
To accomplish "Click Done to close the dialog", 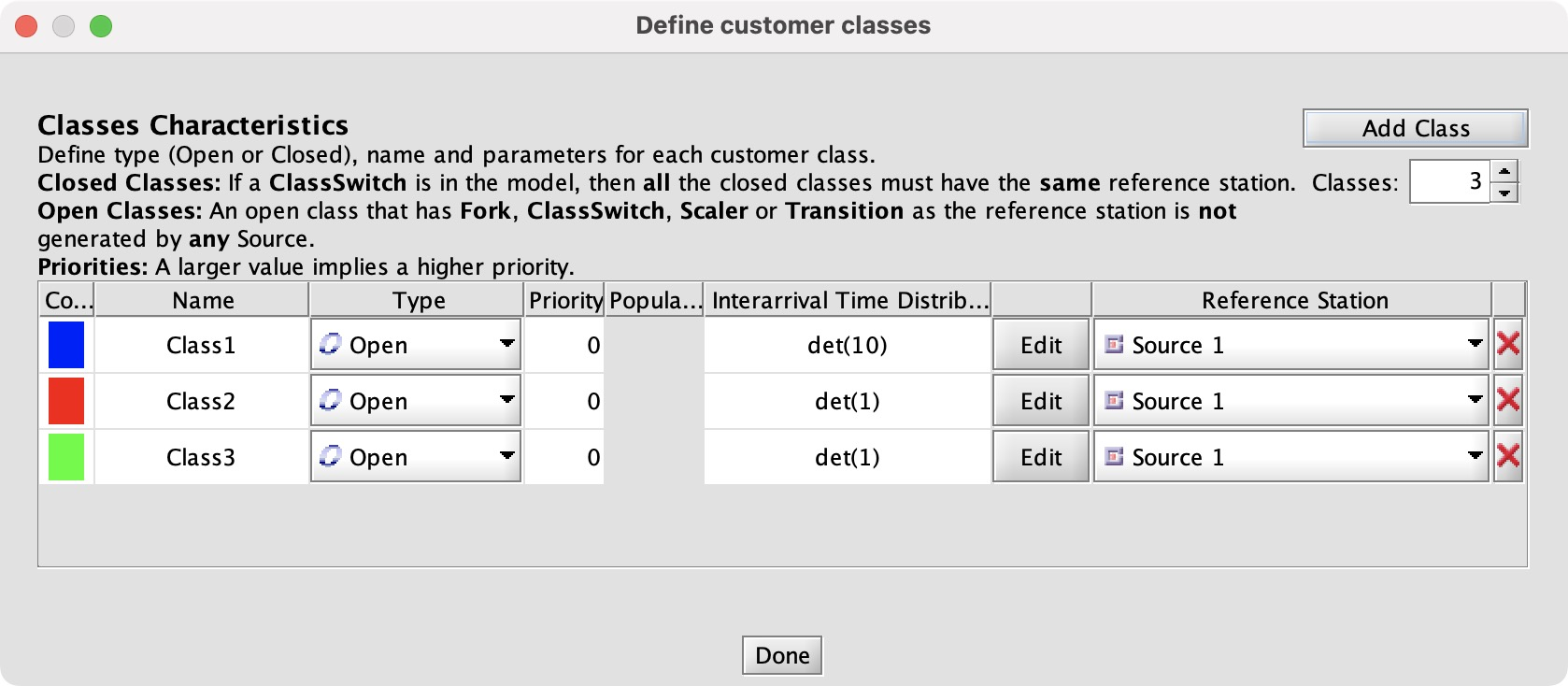I will pyautogui.click(x=782, y=655).
